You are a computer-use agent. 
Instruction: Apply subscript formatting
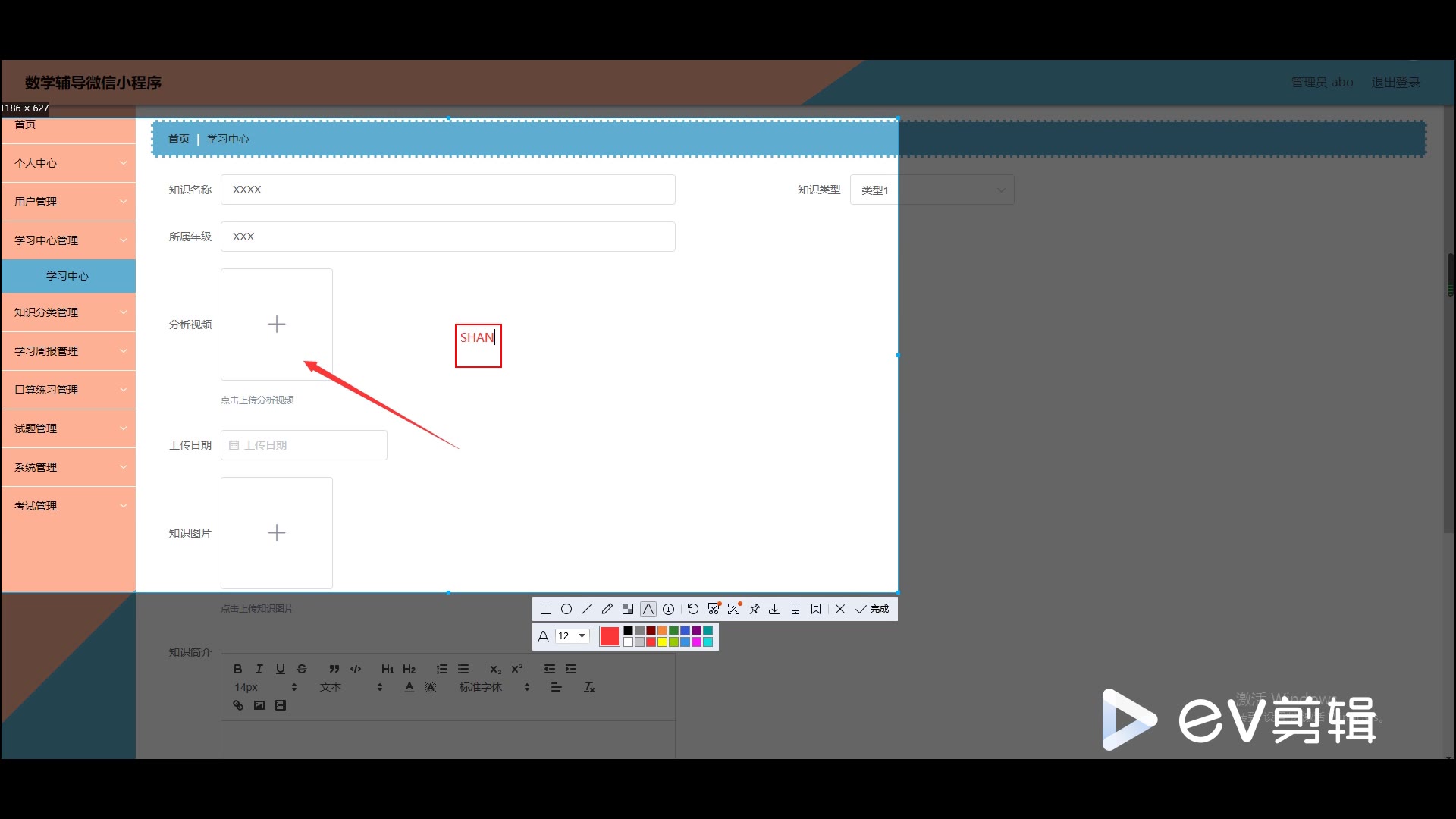[495, 669]
